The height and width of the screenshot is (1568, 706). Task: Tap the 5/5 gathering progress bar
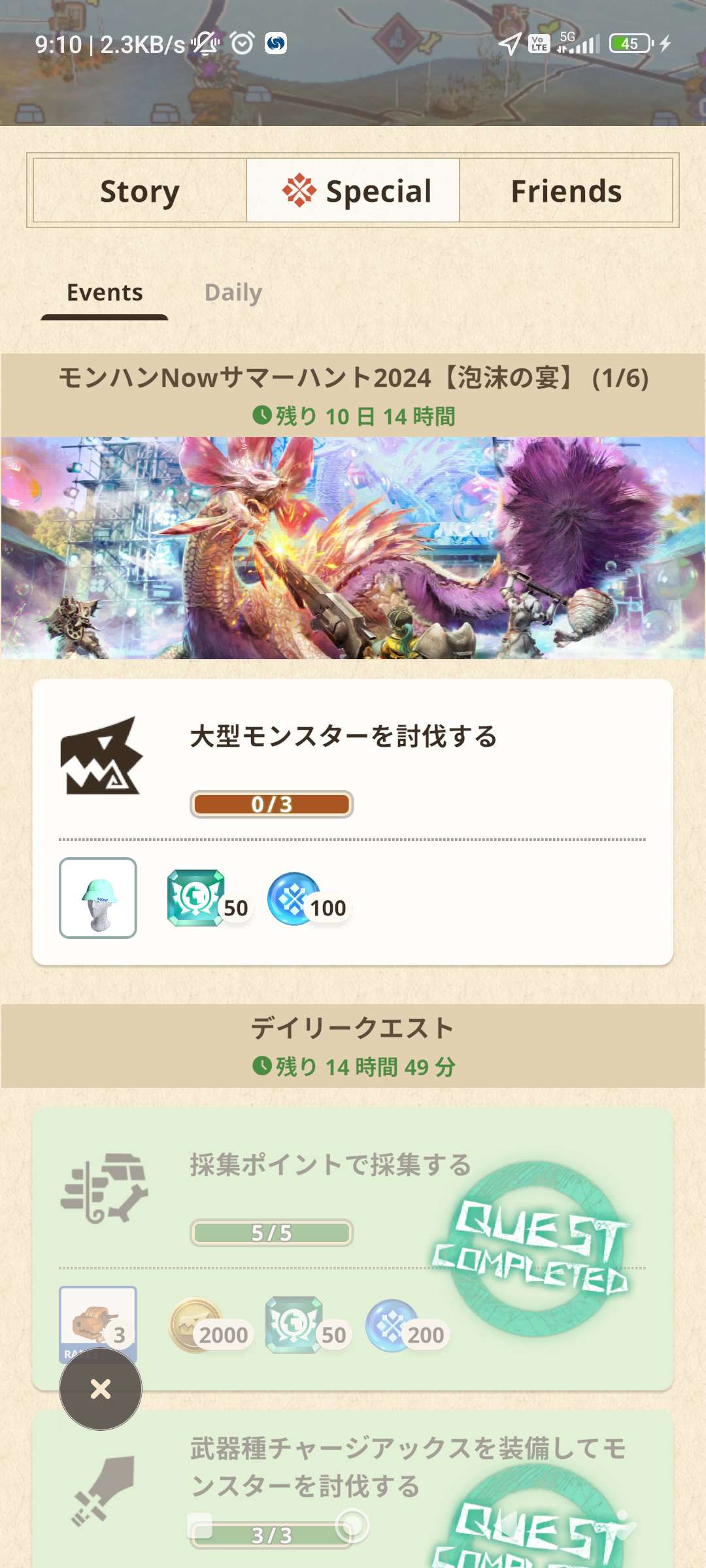pos(272,1233)
